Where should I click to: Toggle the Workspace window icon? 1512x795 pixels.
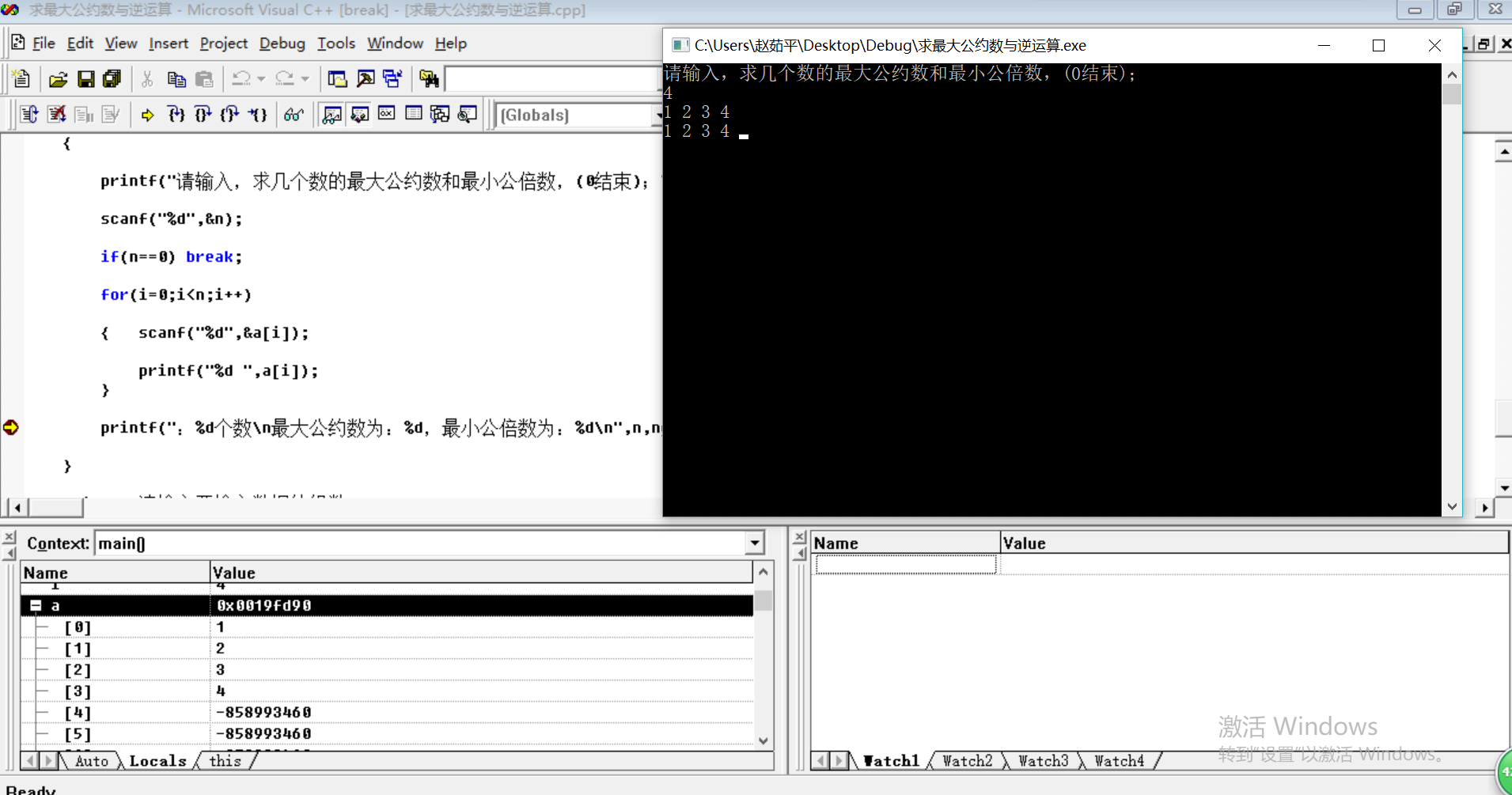338,79
